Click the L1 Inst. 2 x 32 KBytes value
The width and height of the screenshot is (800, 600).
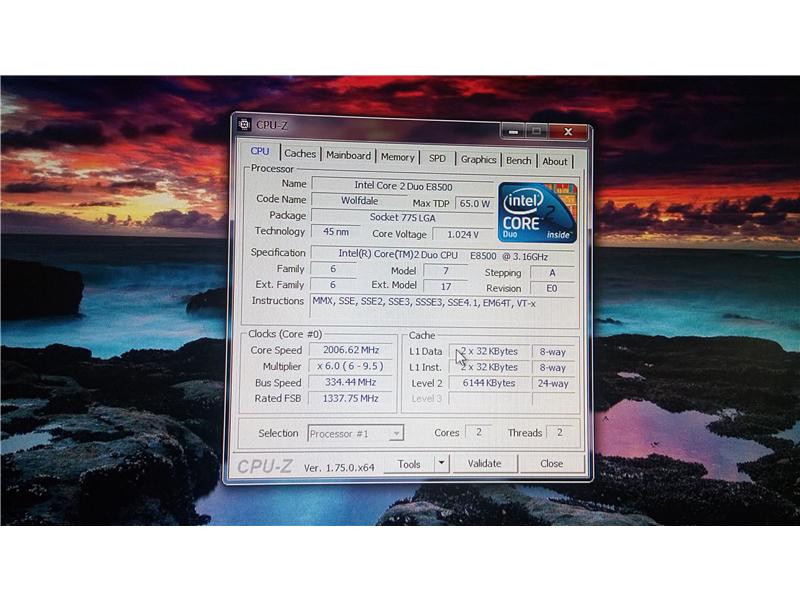coord(489,367)
